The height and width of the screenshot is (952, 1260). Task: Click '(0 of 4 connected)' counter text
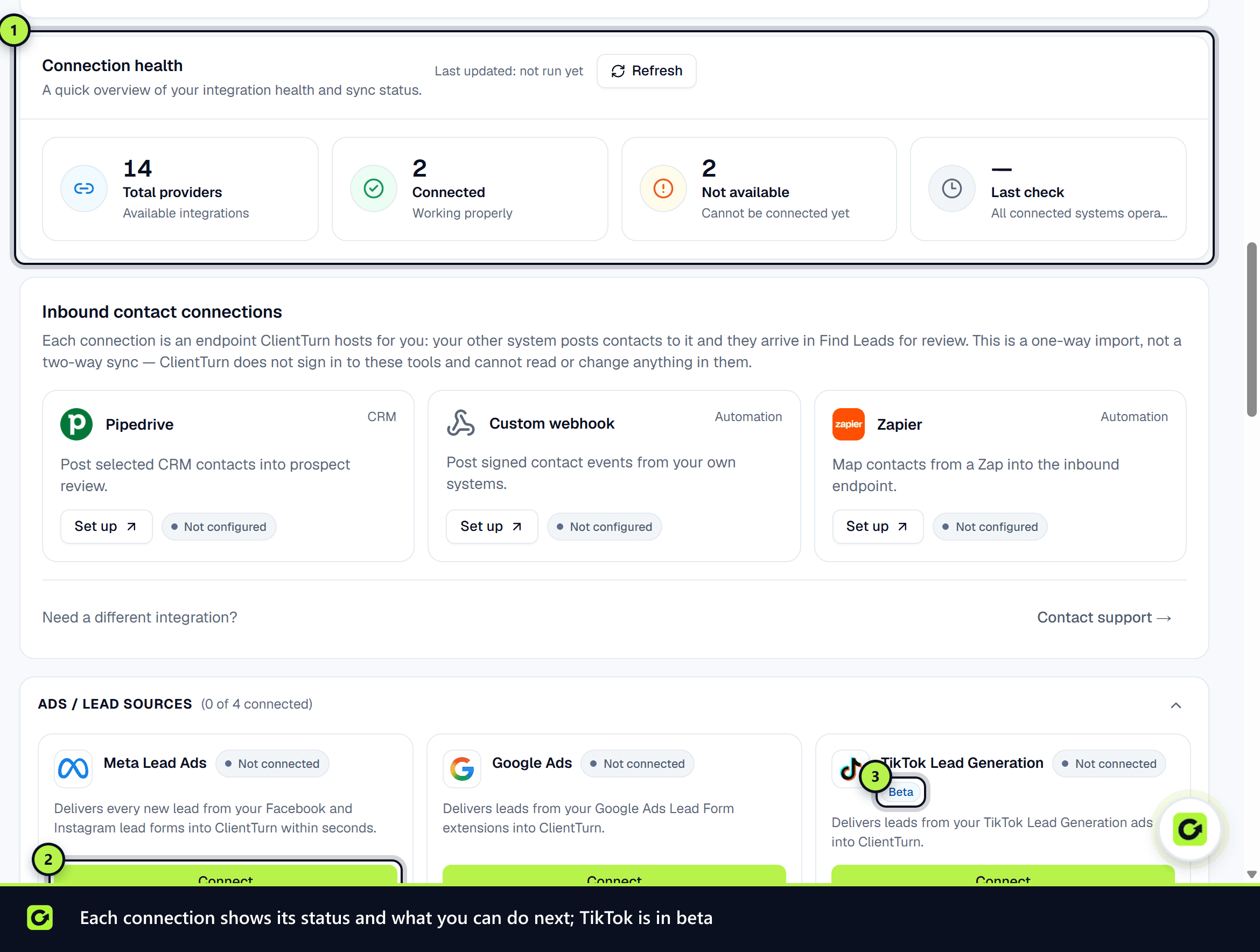[x=257, y=704]
